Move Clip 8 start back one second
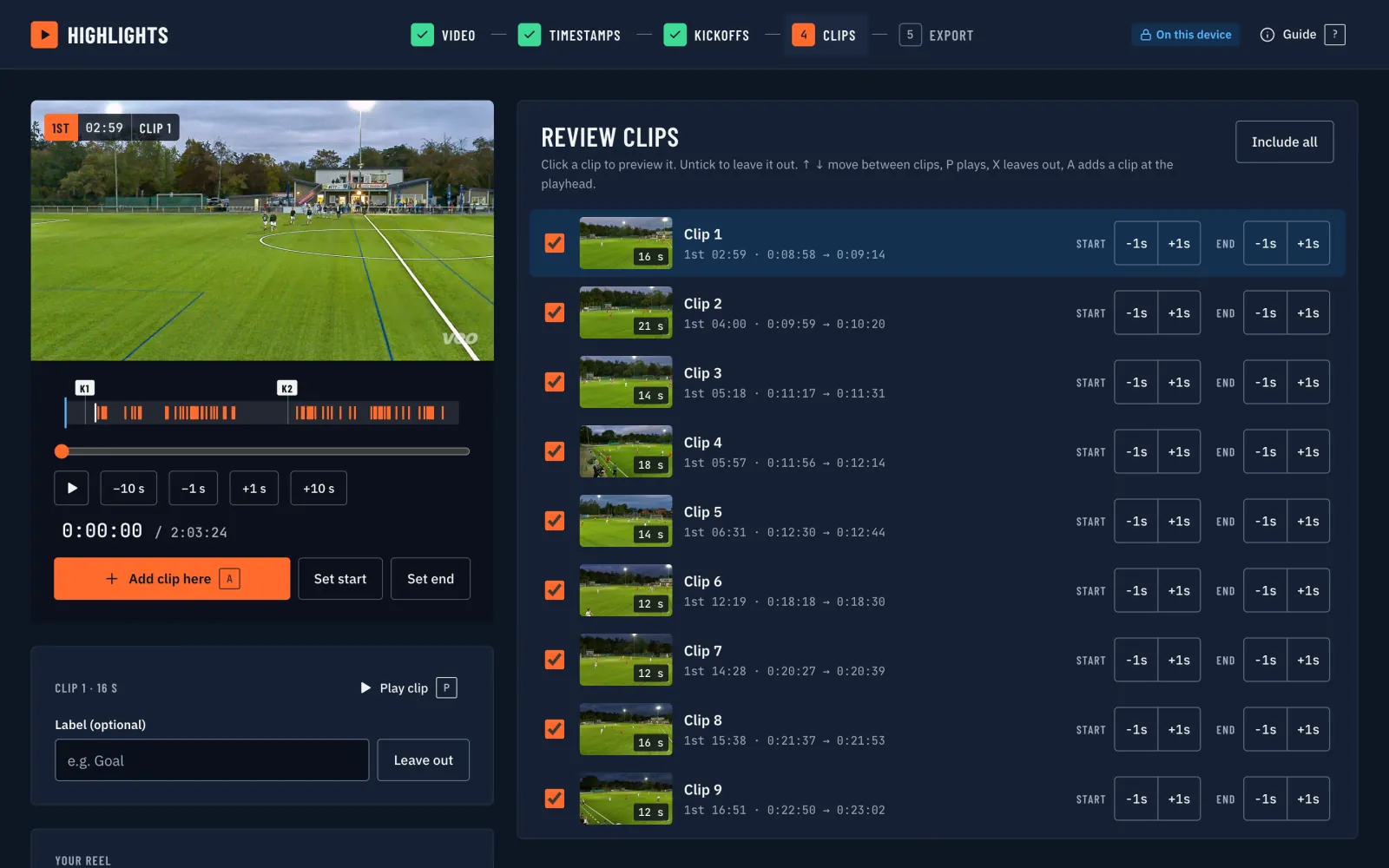 pyautogui.click(x=1136, y=729)
